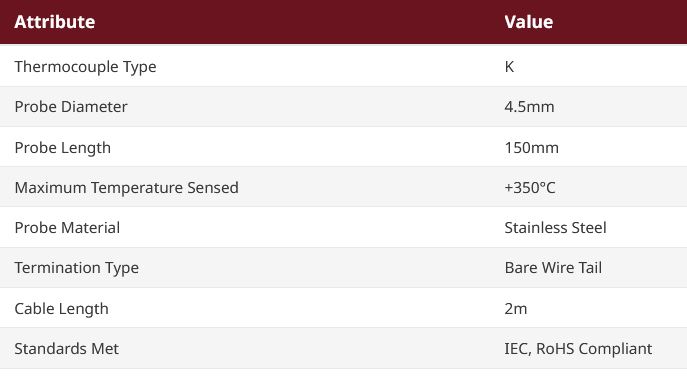Select the Probe Material attribute

[x=67, y=228]
